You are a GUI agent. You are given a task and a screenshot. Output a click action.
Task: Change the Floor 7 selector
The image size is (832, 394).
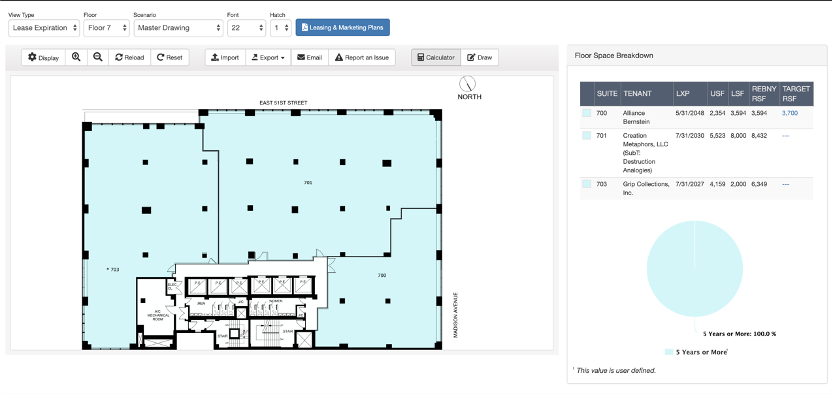[106, 28]
